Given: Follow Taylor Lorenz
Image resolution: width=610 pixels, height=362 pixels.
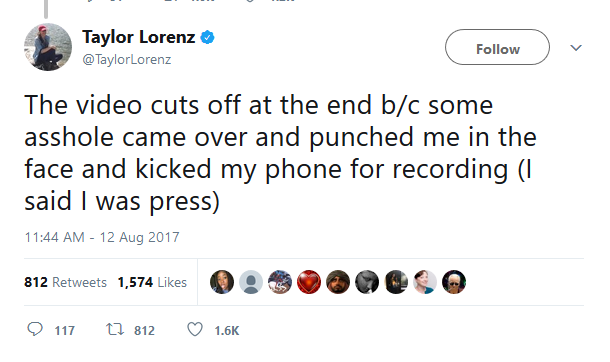Looking at the screenshot, I should (497, 47).
